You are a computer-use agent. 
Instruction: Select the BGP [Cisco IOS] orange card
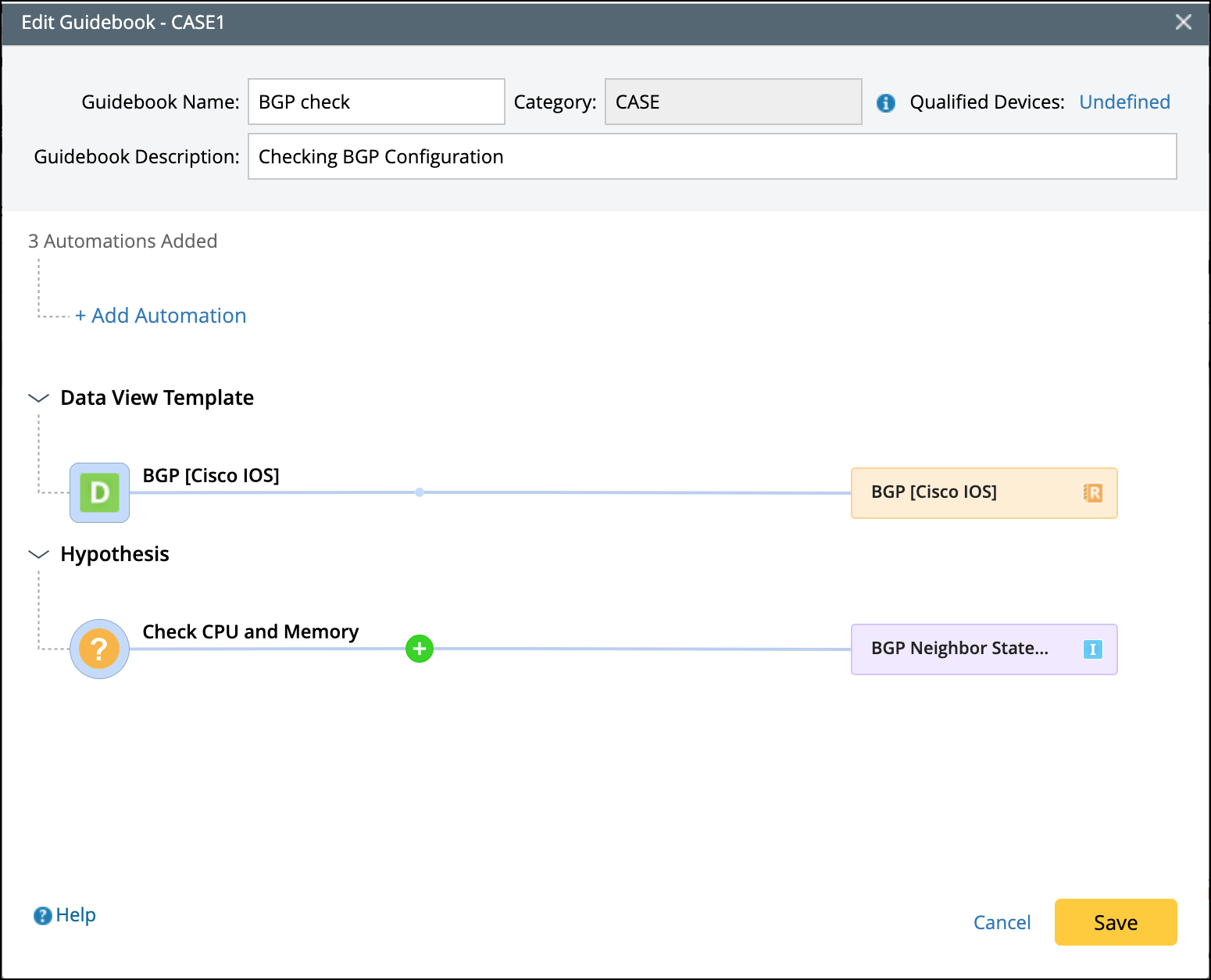pyautogui.click(x=969, y=492)
